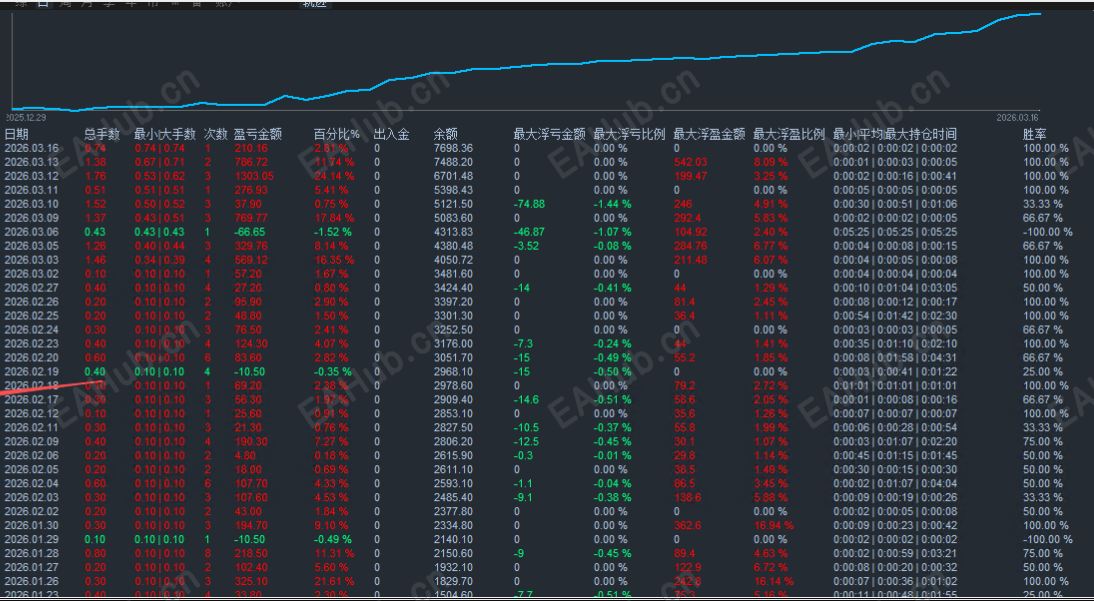Viewport: 1094px width, 601px height.
Task: Click the balance value 2150.60
Action: (453, 553)
